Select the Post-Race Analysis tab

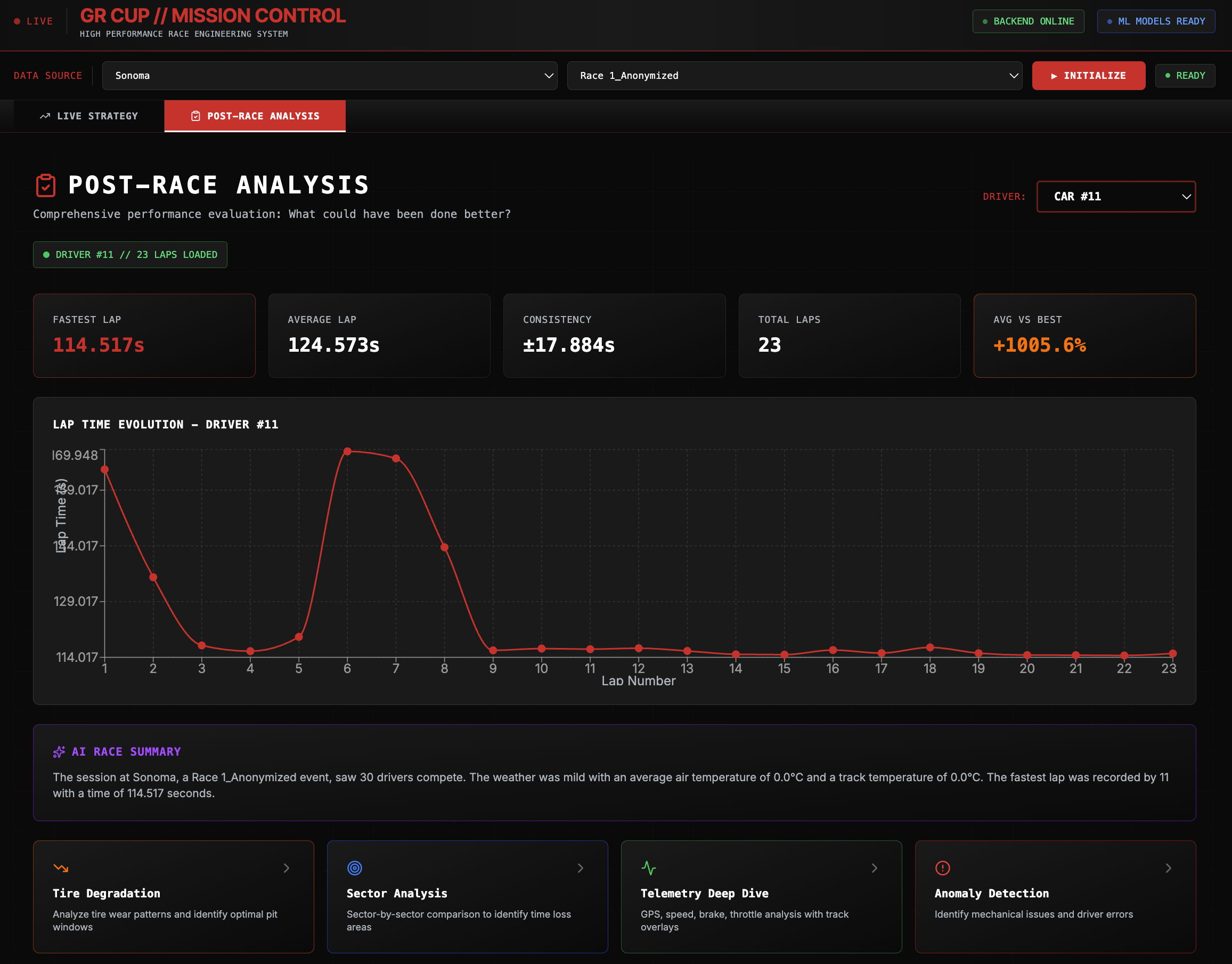pyautogui.click(x=255, y=116)
